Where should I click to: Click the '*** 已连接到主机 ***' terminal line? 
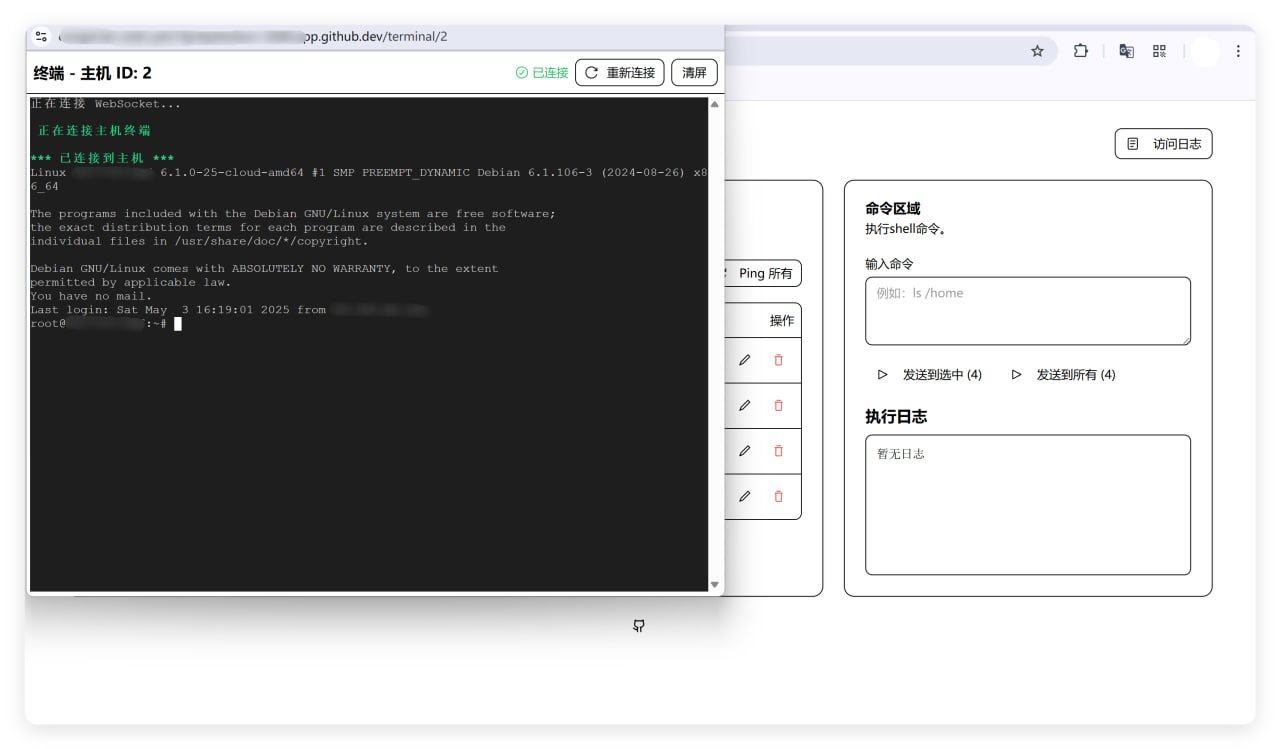pyautogui.click(x=102, y=158)
